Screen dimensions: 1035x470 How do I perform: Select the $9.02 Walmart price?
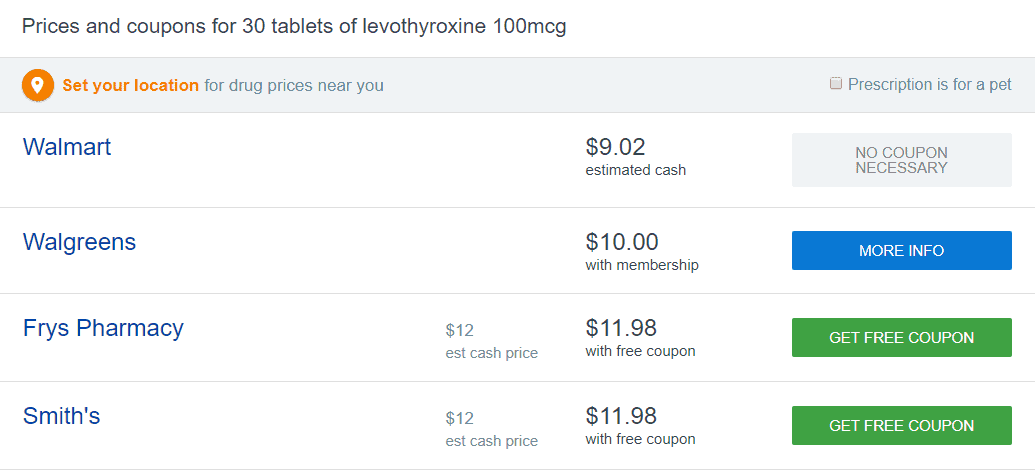click(615, 147)
